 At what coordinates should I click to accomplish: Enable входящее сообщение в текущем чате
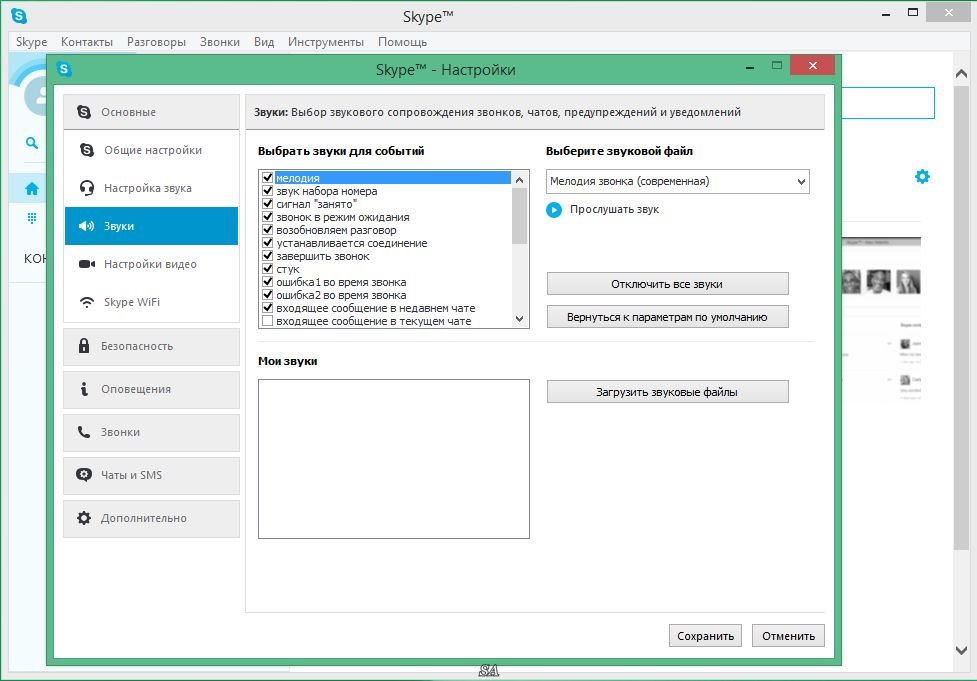point(268,321)
